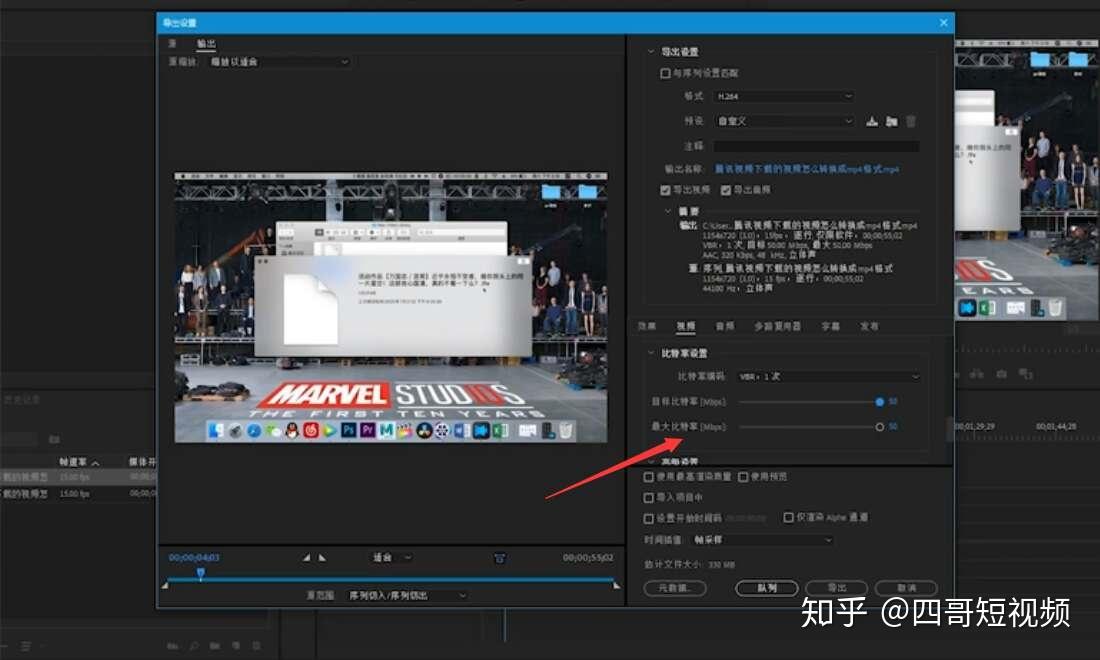
Task: Enable 使用最高渲染质量 checkbox
Action: (648, 477)
